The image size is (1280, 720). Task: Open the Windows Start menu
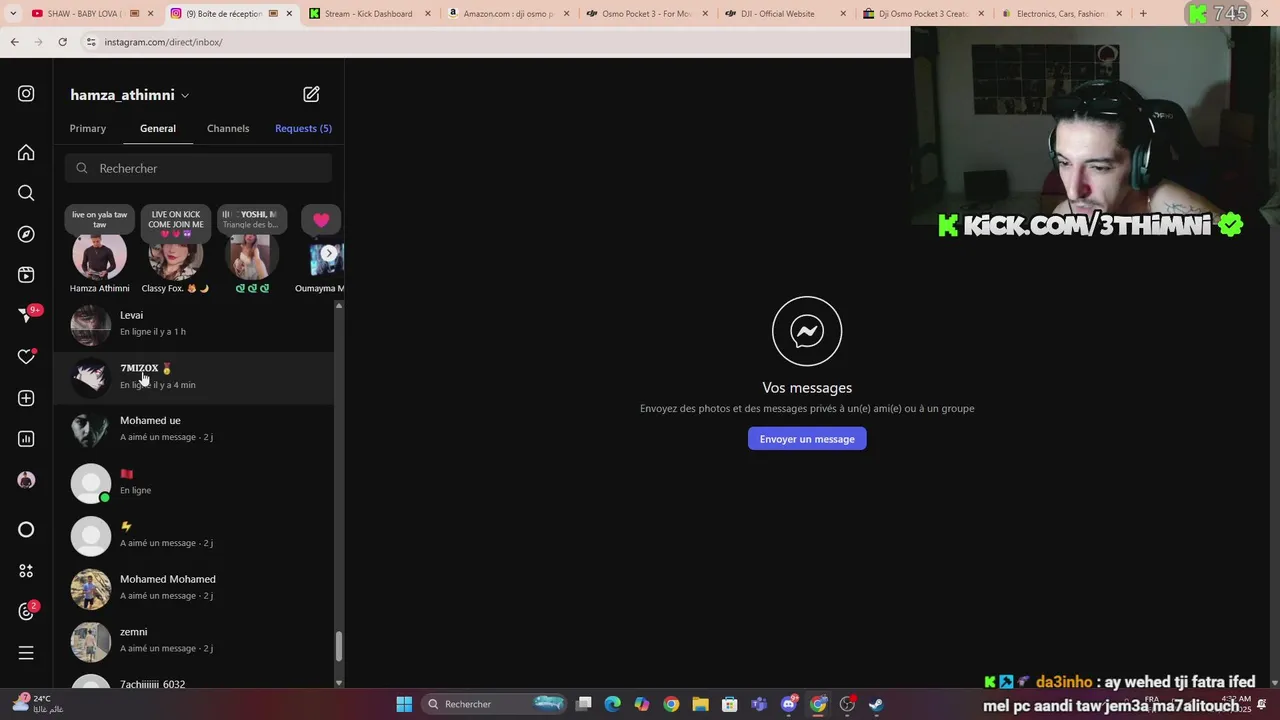click(x=404, y=704)
